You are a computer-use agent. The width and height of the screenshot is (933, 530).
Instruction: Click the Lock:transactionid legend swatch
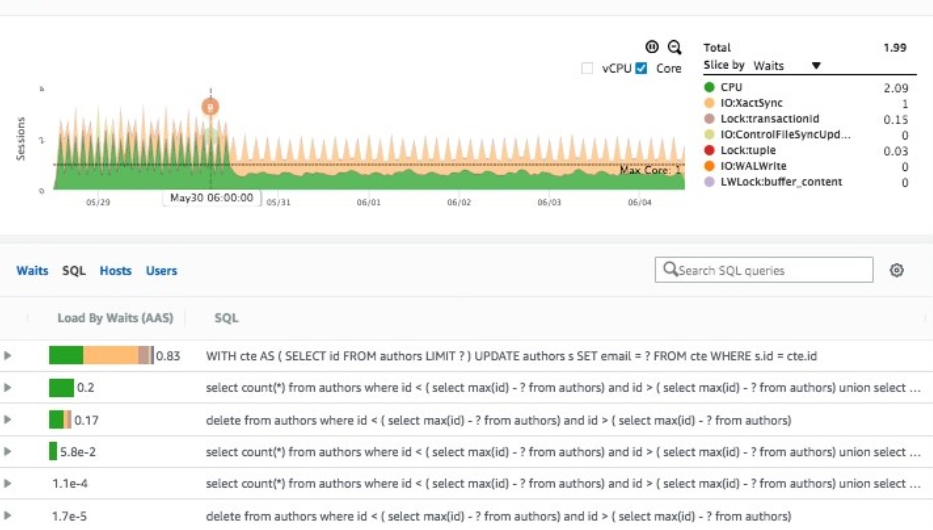[x=709, y=118]
